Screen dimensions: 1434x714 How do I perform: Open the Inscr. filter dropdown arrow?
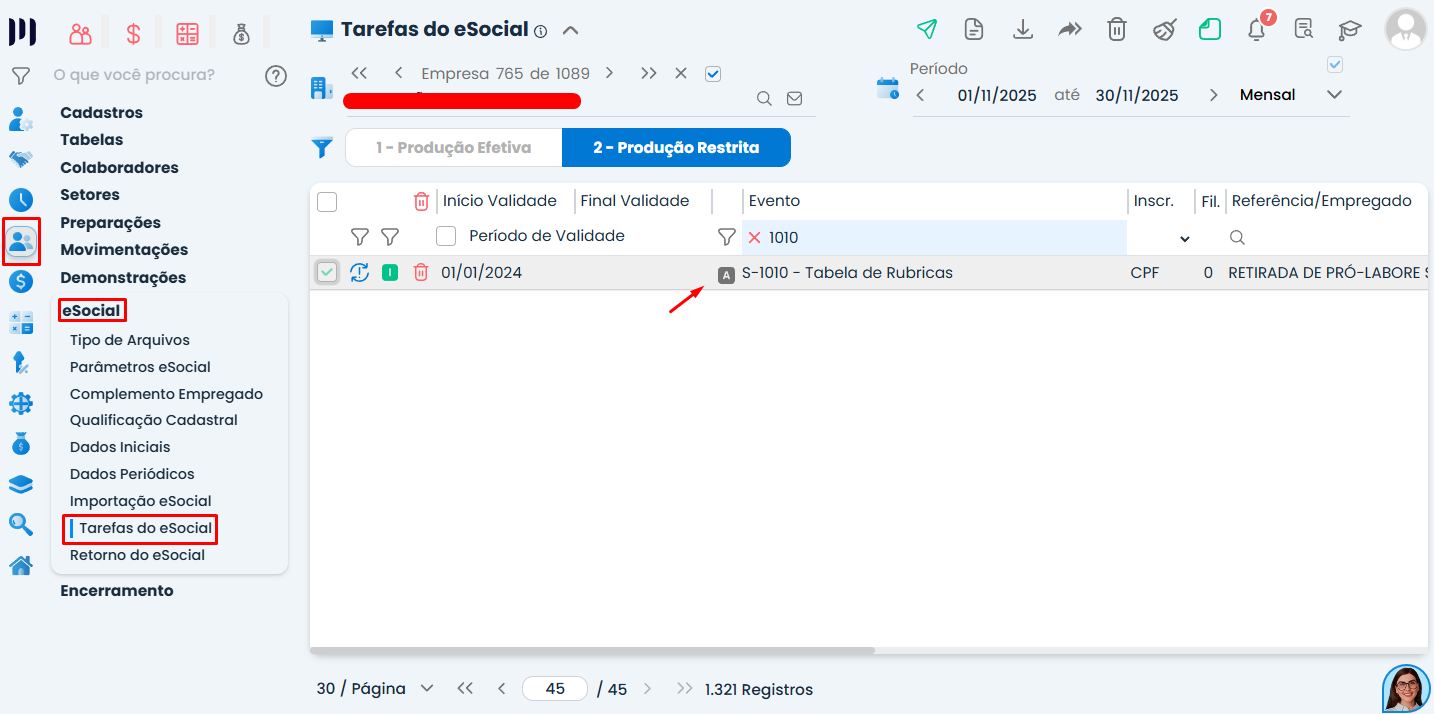(x=1185, y=239)
